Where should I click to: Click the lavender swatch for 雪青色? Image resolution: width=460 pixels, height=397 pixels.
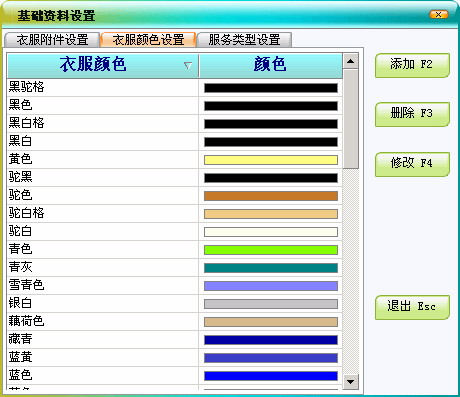click(271, 286)
